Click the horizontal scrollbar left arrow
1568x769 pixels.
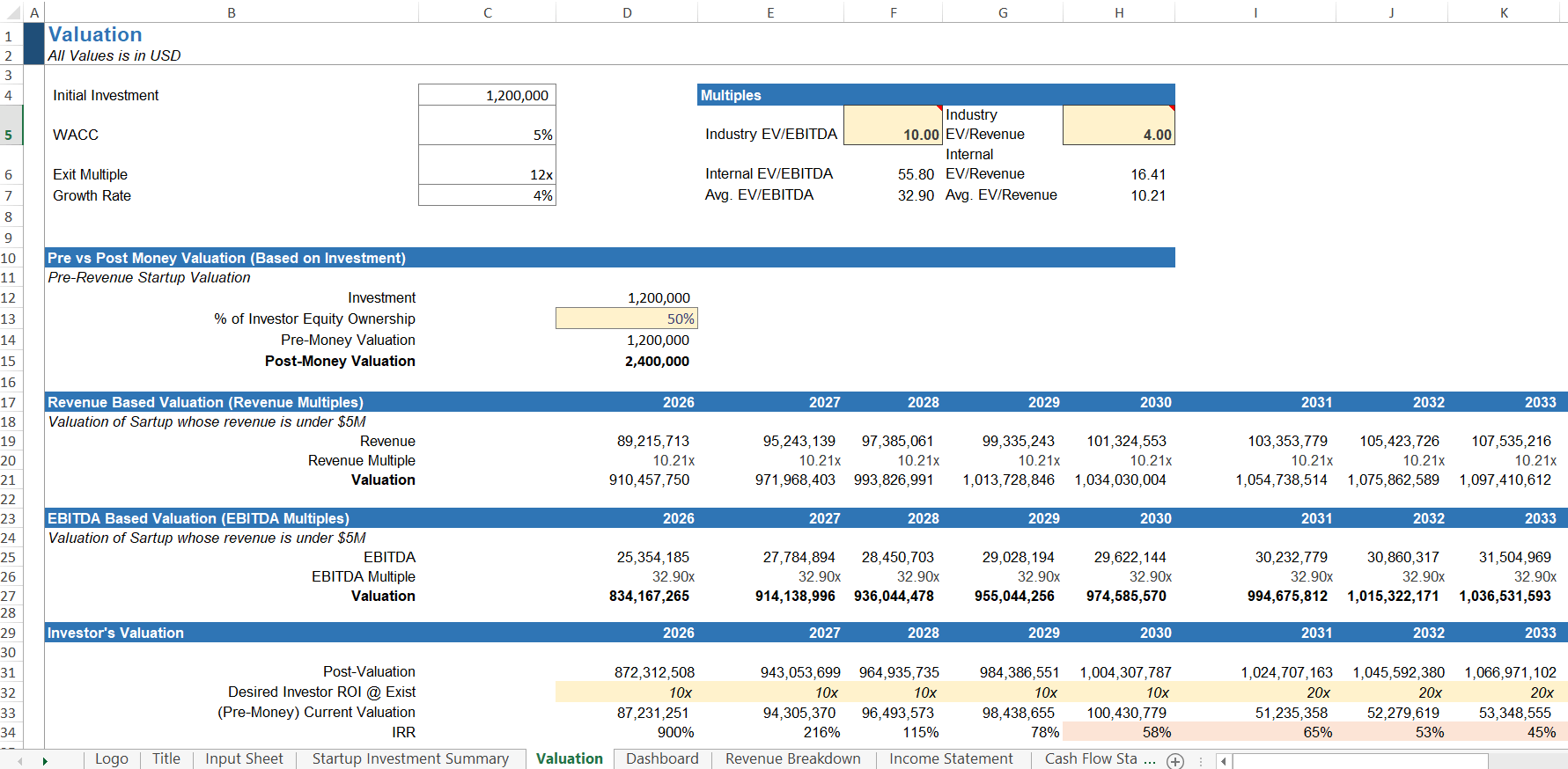pyautogui.click(x=1223, y=761)
